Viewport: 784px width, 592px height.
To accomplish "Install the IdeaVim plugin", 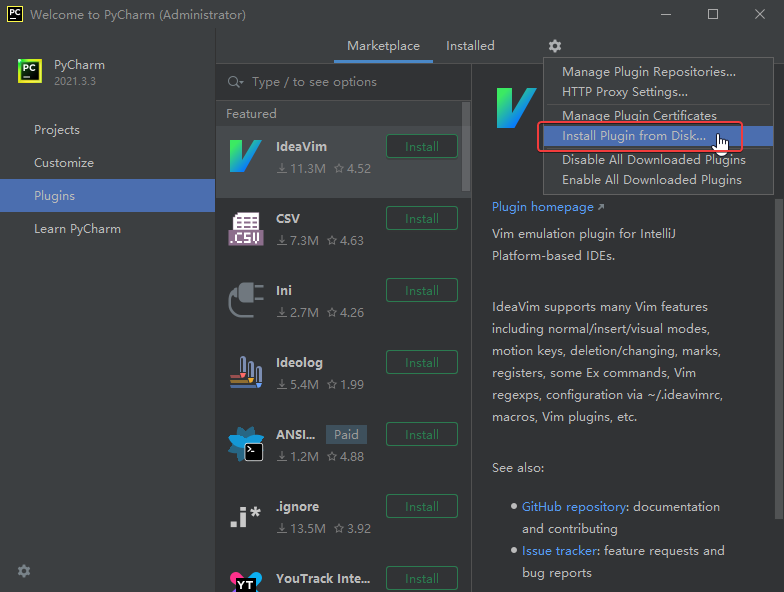I will tap(422, 146).
